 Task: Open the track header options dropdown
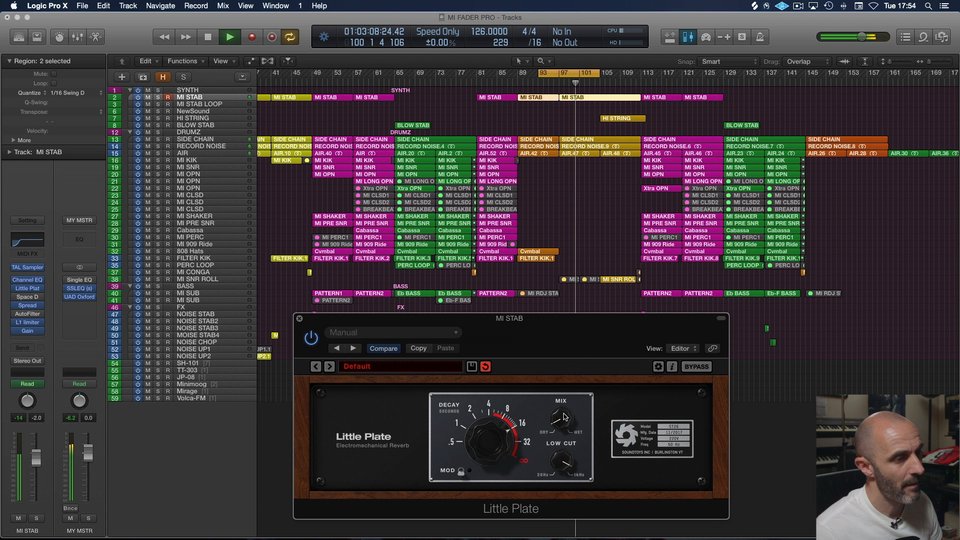242,77
